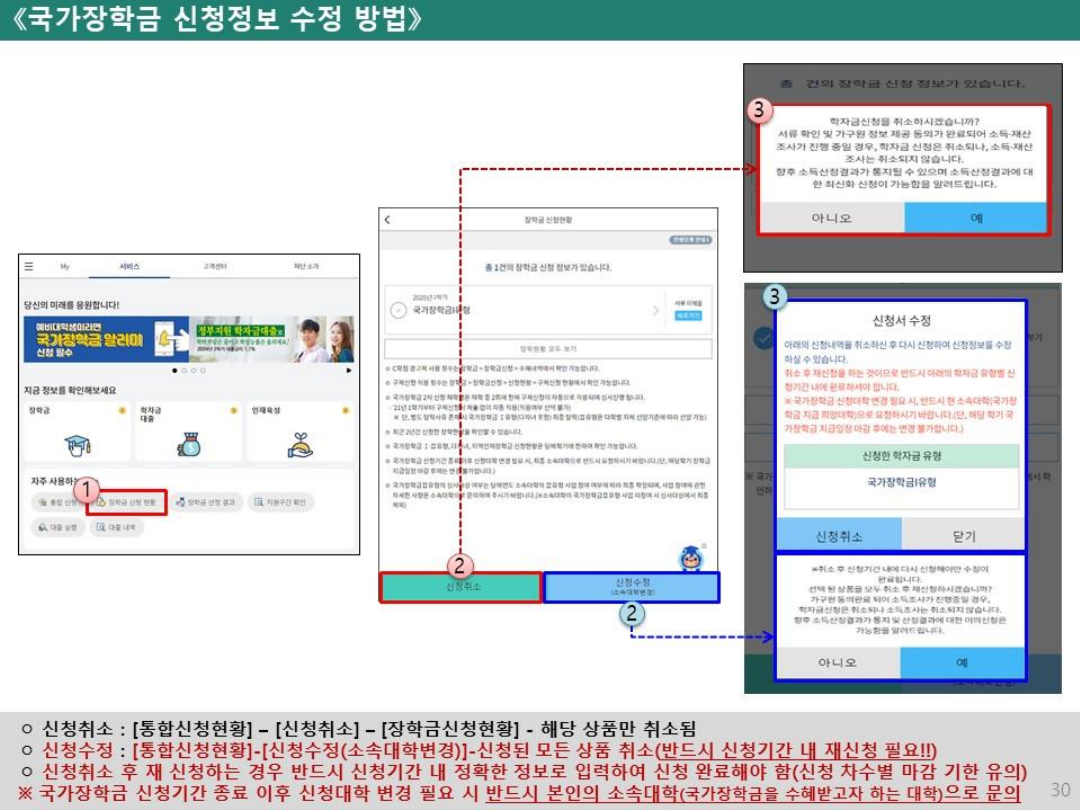
Task: Click the 신청수정 (소속대학변경) button
Action: click(x=632, y=588)
